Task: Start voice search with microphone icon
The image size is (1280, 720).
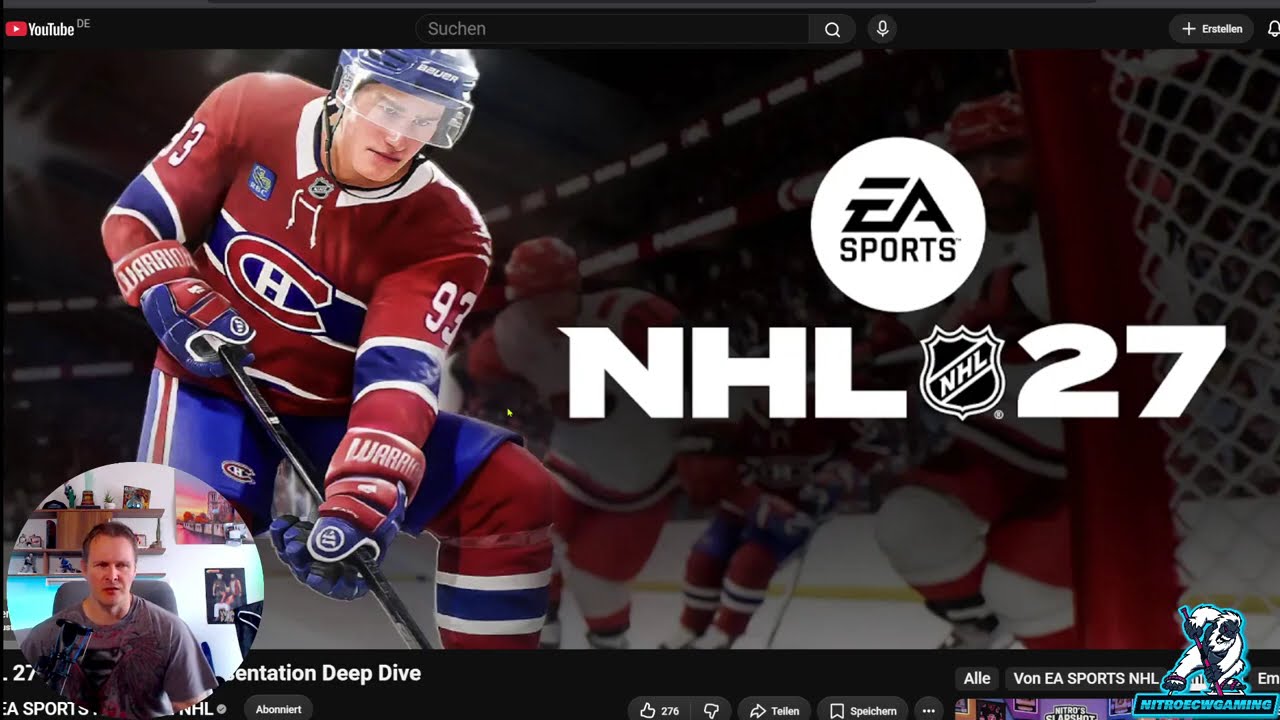Action: click(882, 29)
